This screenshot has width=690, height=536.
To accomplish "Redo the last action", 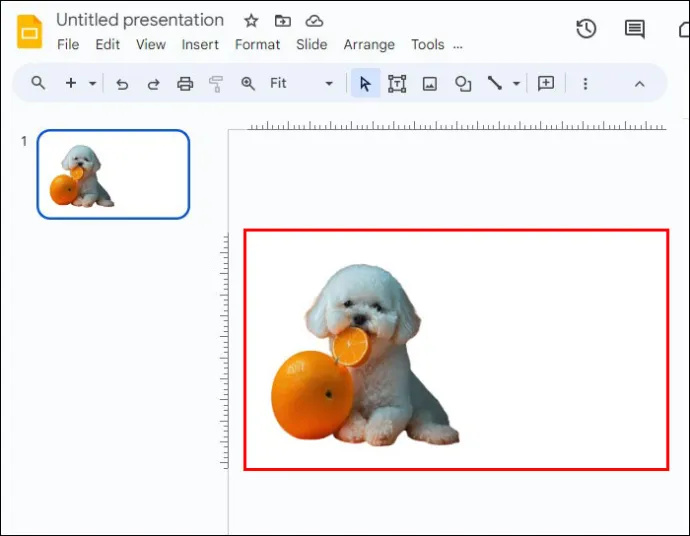I will click(x=154, y=84).
